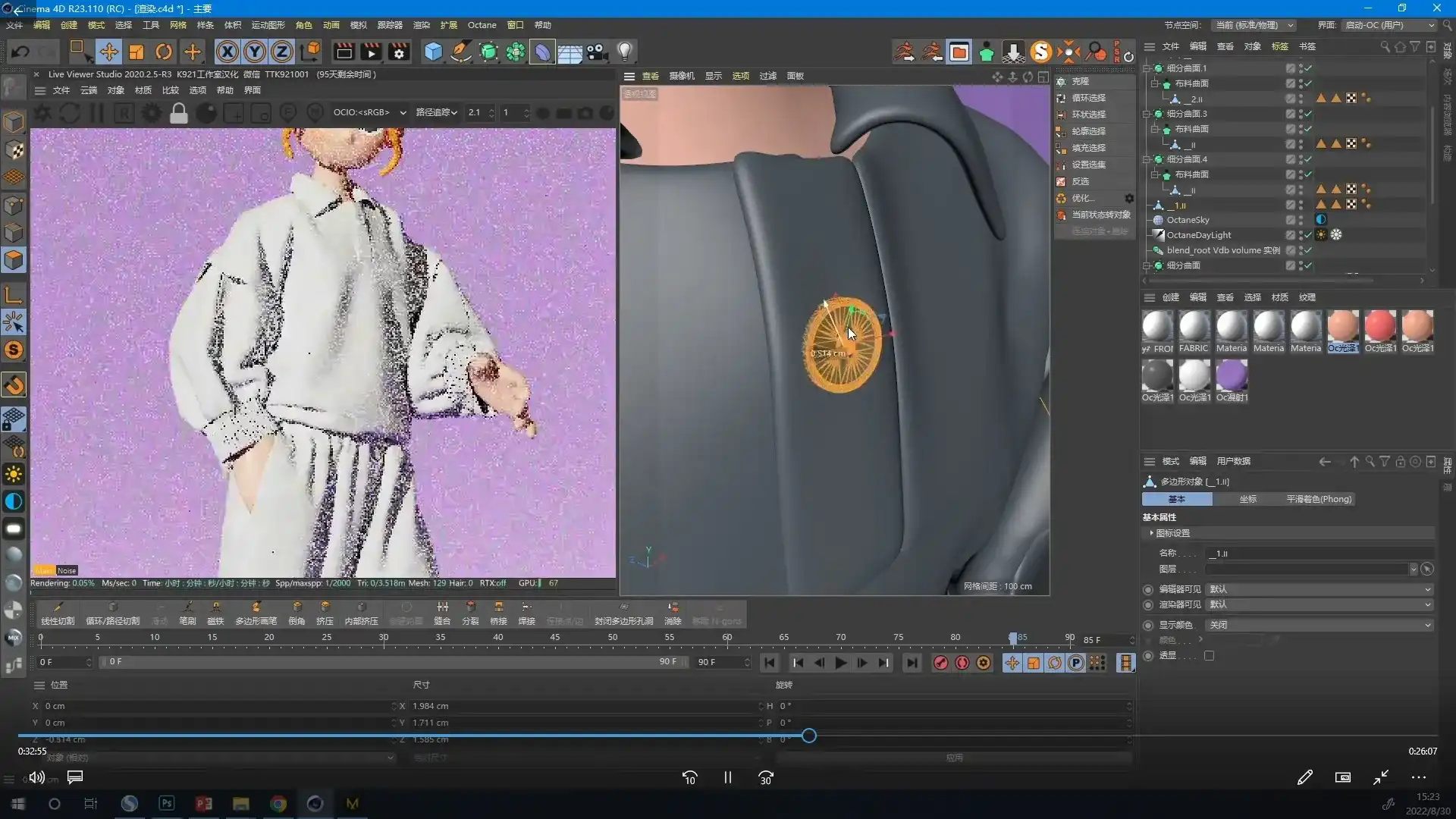Click the lock icon in Live Viewer
Viewport: 1456px width, 819px height.
pyautogui.click(x=179, y=114)
